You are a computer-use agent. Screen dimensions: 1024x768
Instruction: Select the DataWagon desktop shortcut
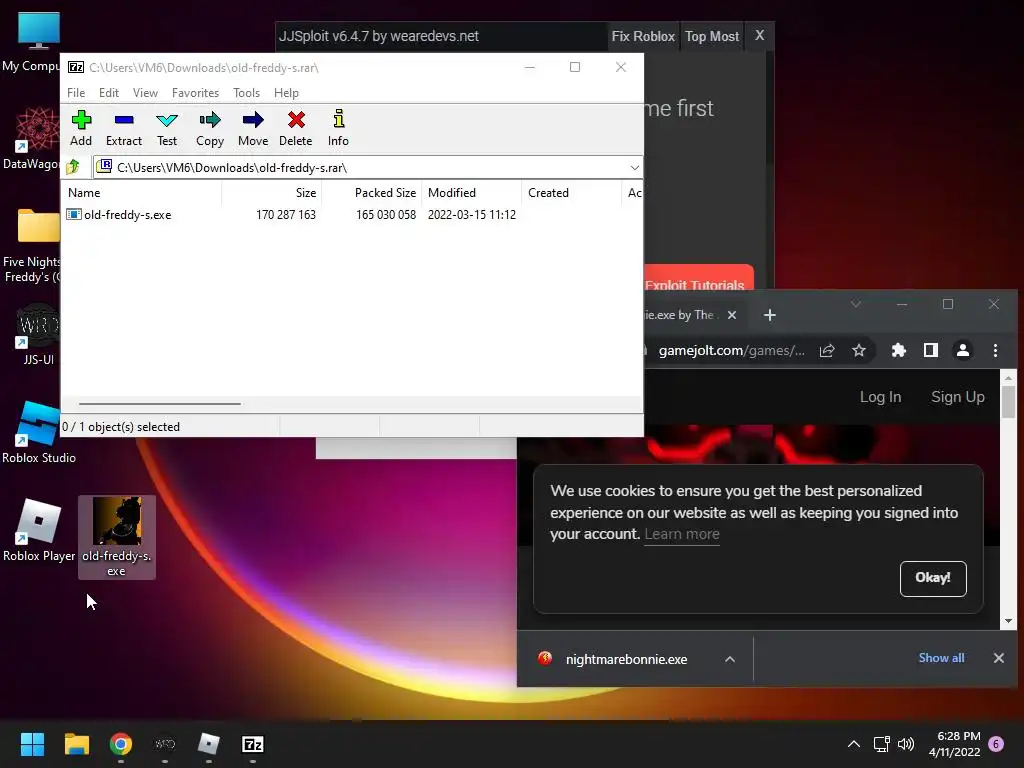tap(31, 138)
